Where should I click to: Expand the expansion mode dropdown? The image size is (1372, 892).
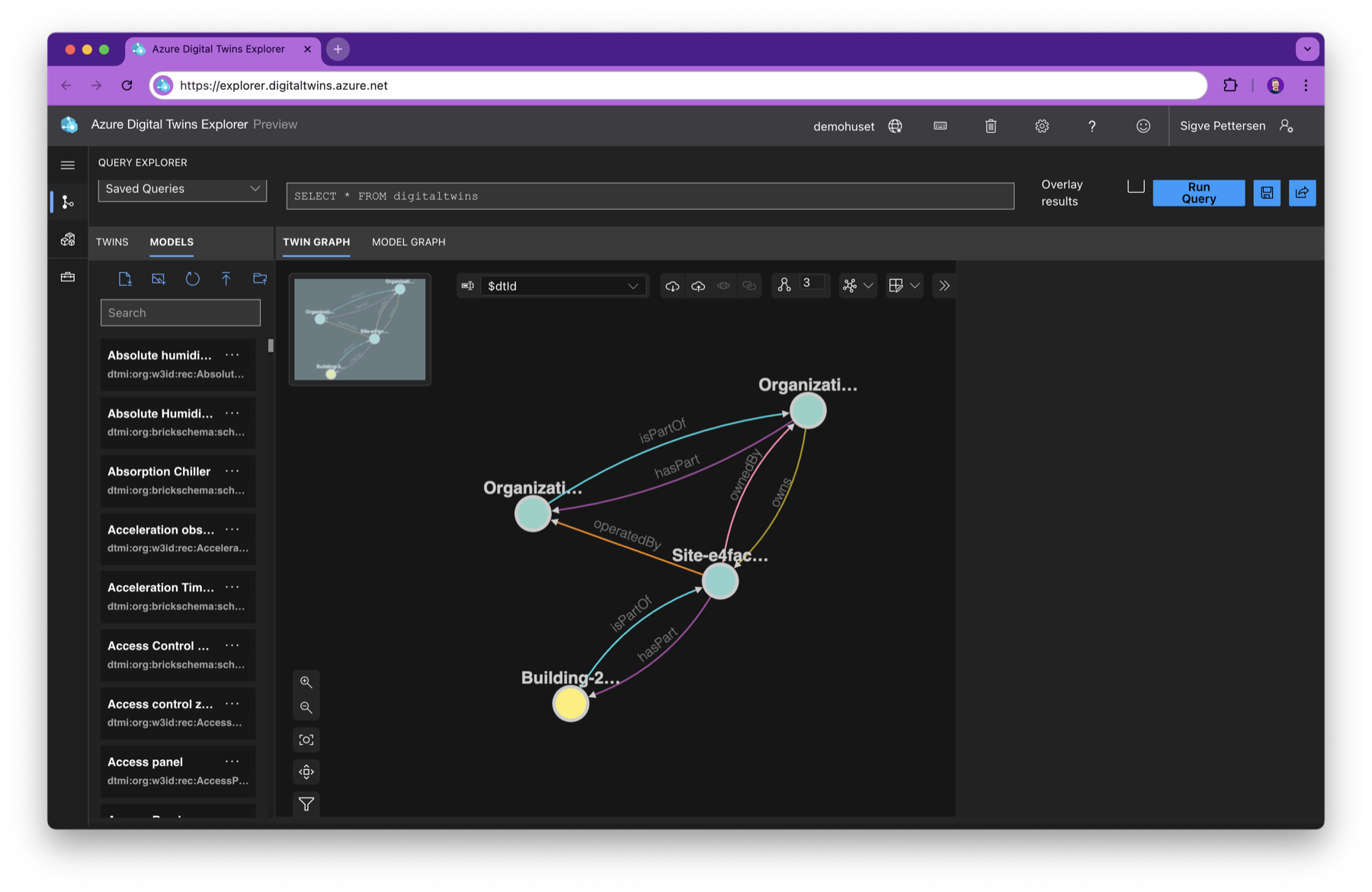(x=904, y=286)
